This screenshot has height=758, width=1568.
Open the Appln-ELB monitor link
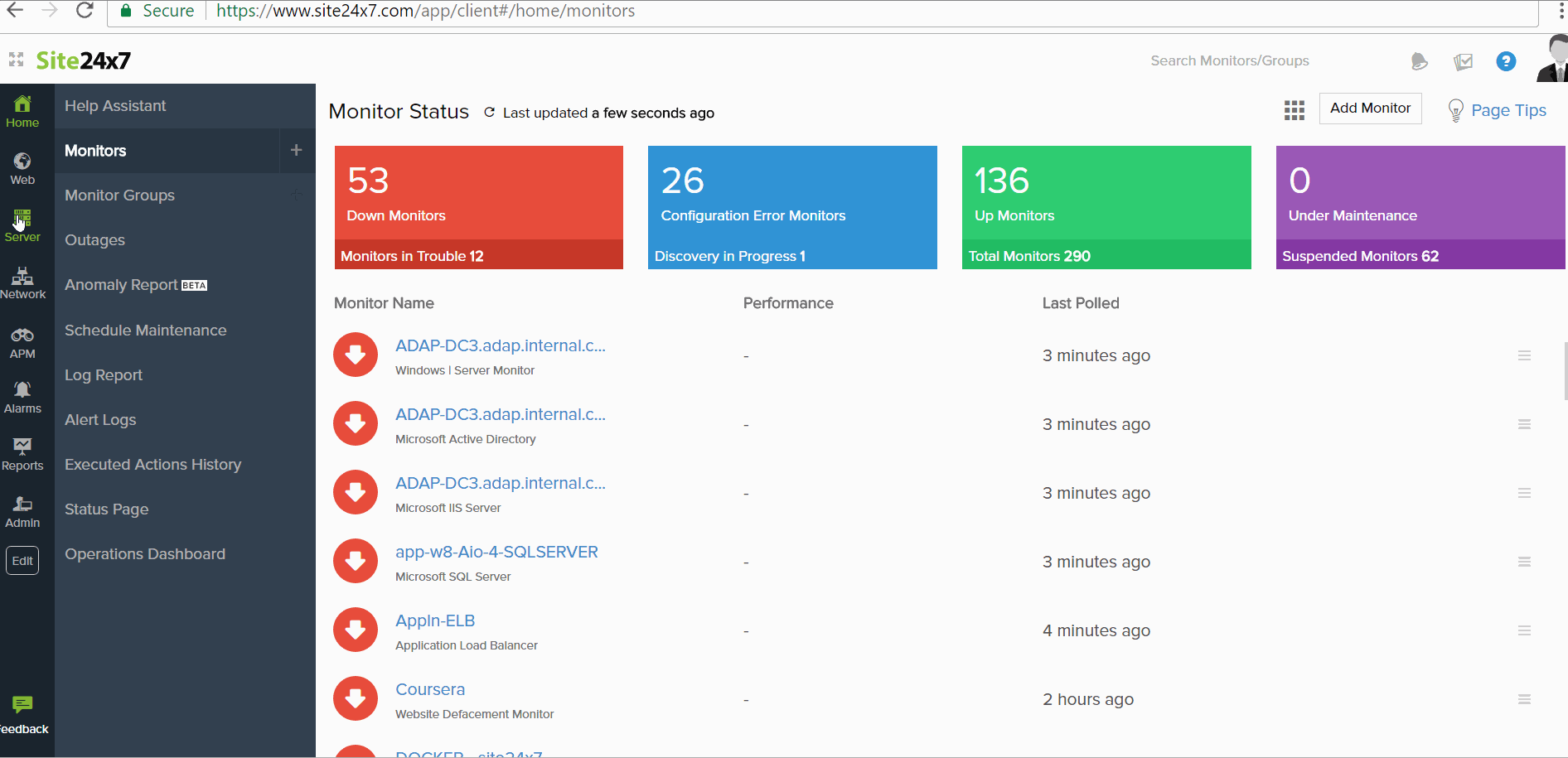coord(435,620)
